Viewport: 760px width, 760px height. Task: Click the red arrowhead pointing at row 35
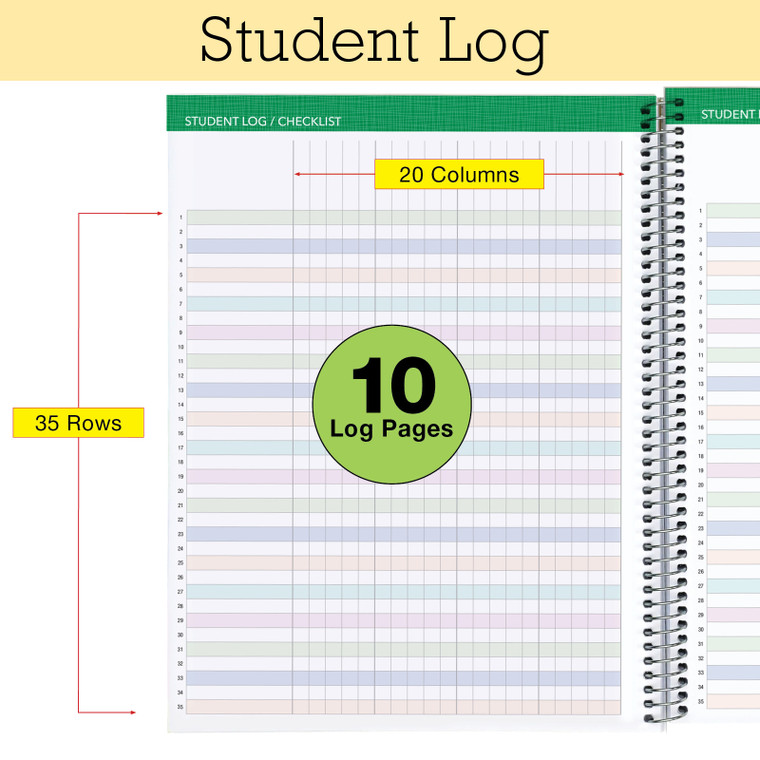coord(131,713)
